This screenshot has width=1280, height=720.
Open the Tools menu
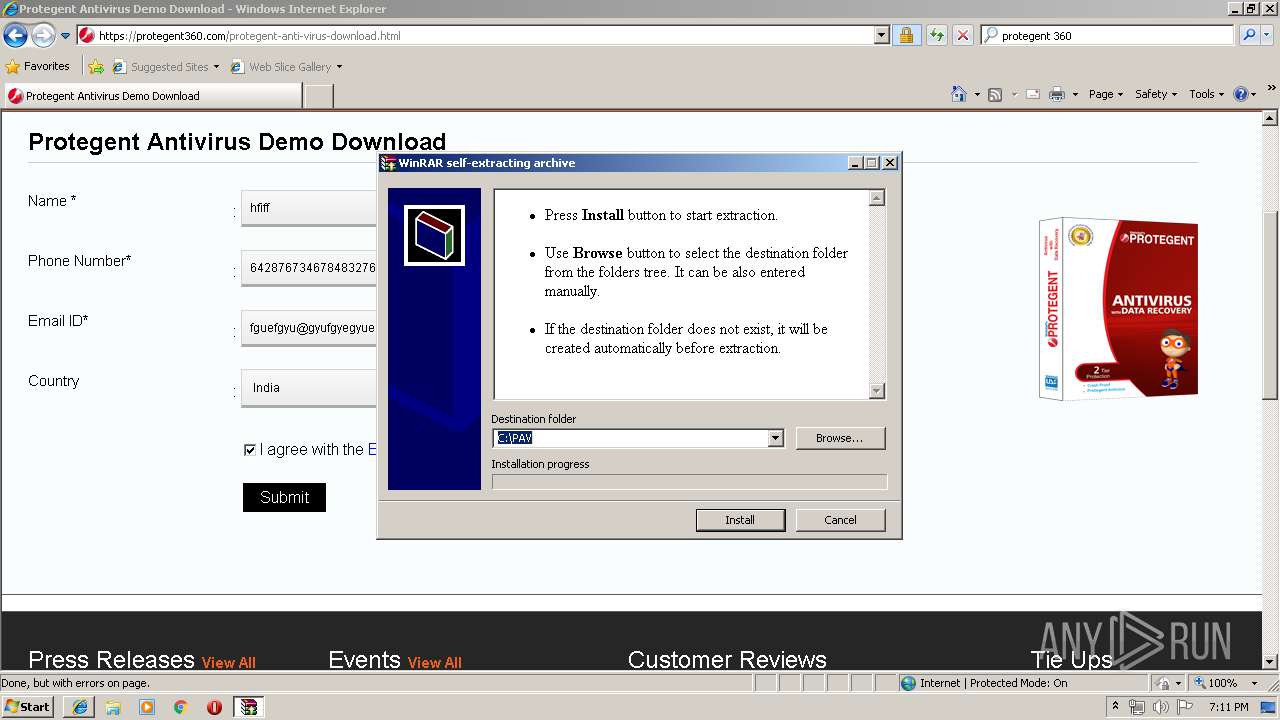pyautogui.click(x=1207, y=94)
